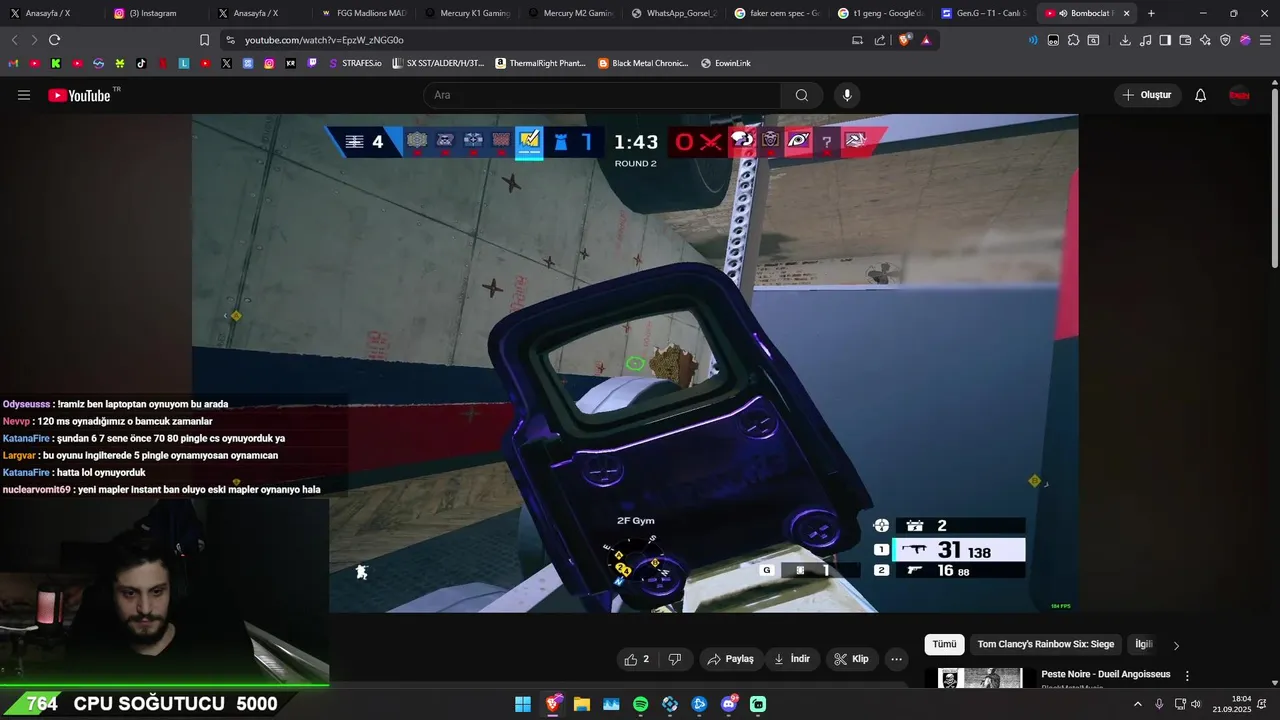The width and height of the screenshot is (1280, 720).
Task: Switch to the faker oem spec tab
Action: (778, 13)
